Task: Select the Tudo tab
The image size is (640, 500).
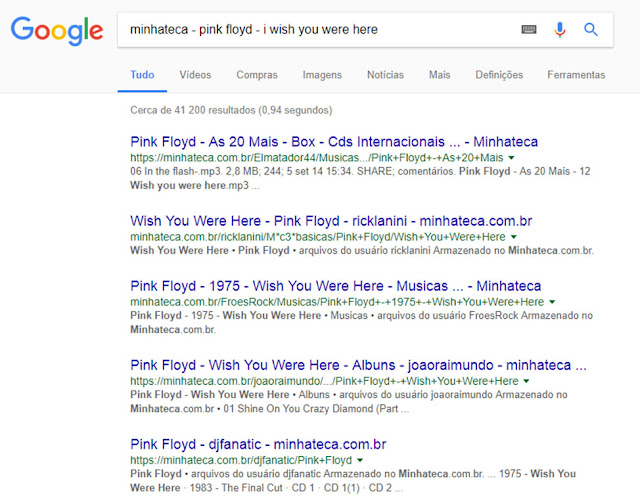Action: point(142,75)
